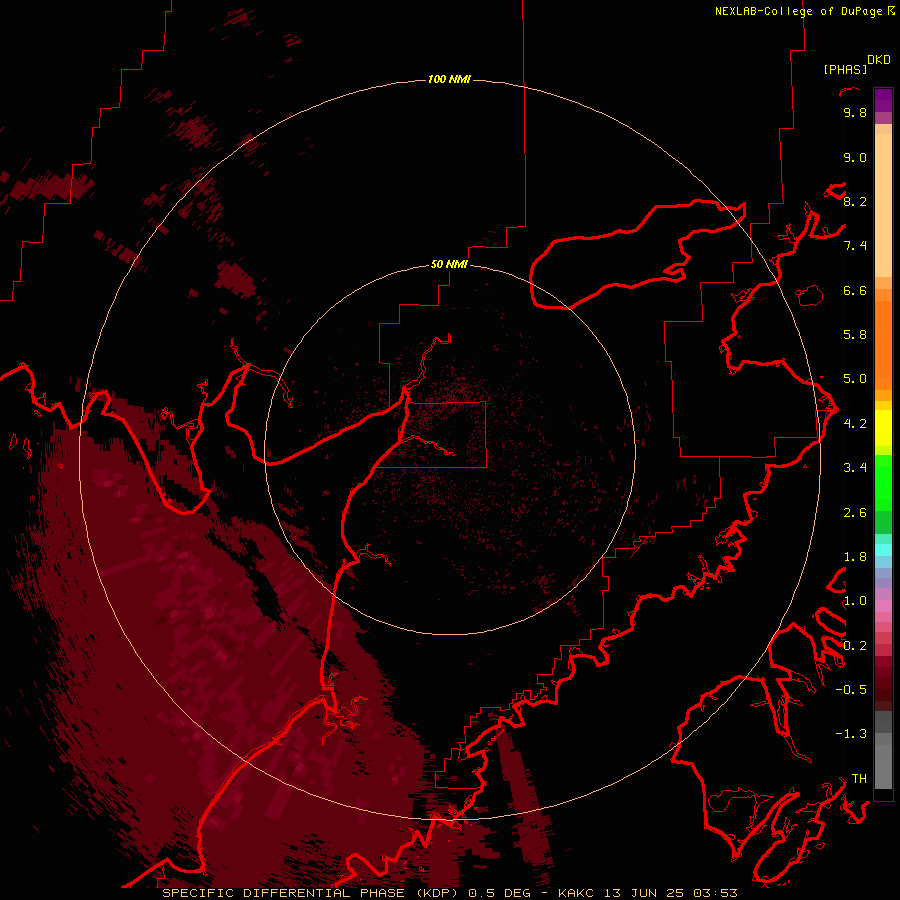
Task: Click the [PHAS] label near the color scale
Action: (x=845, y=70)
